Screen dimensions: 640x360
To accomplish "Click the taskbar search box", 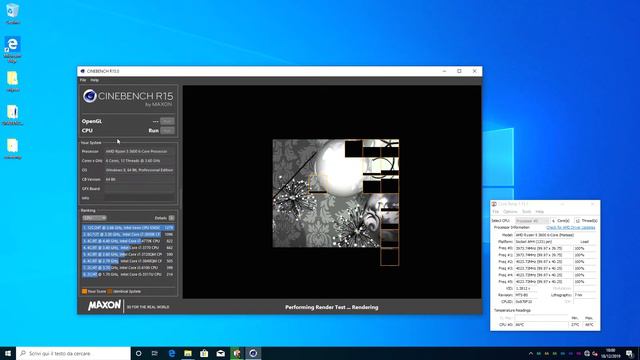I will pos(73,353).
